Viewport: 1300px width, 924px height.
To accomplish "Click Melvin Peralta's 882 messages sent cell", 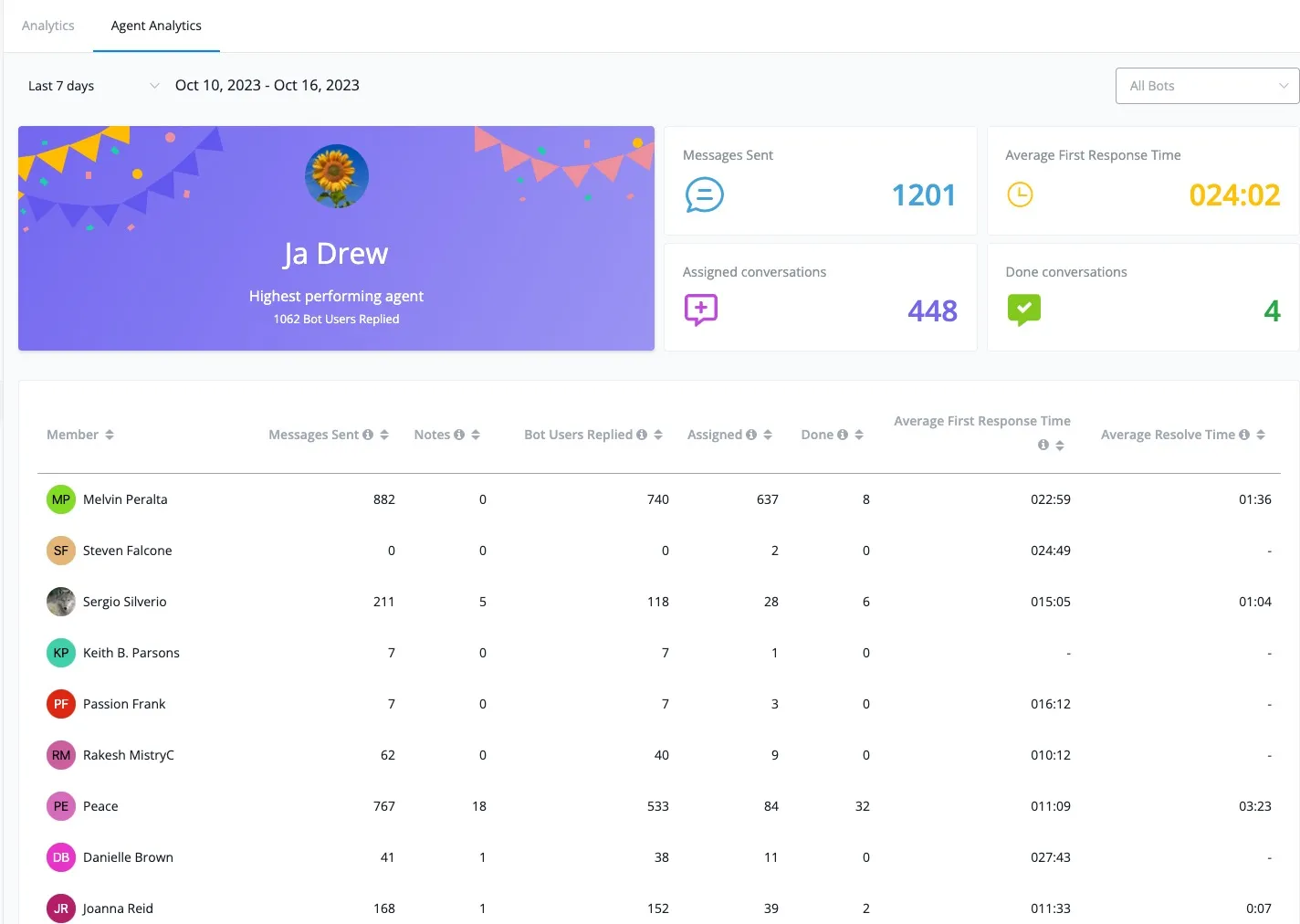I will [384, 499].
